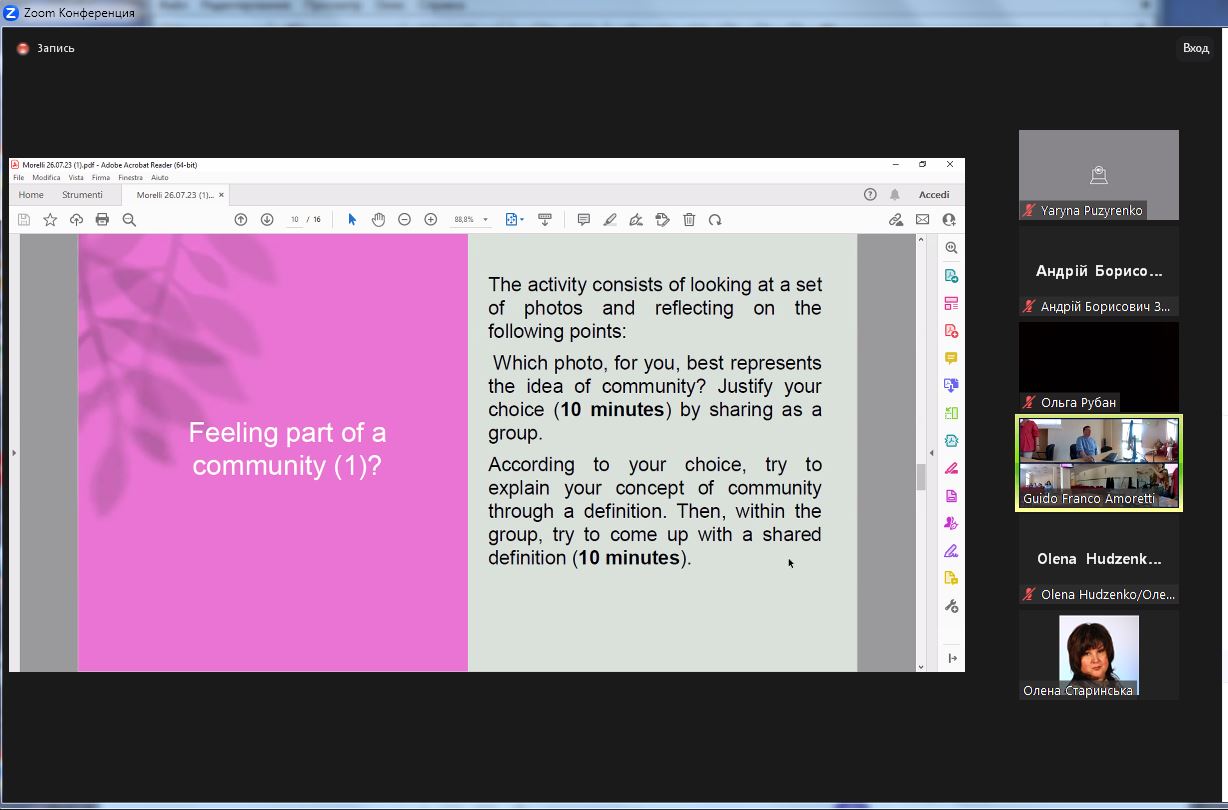Click the Вход button in Zoom

coord(1195,48)
